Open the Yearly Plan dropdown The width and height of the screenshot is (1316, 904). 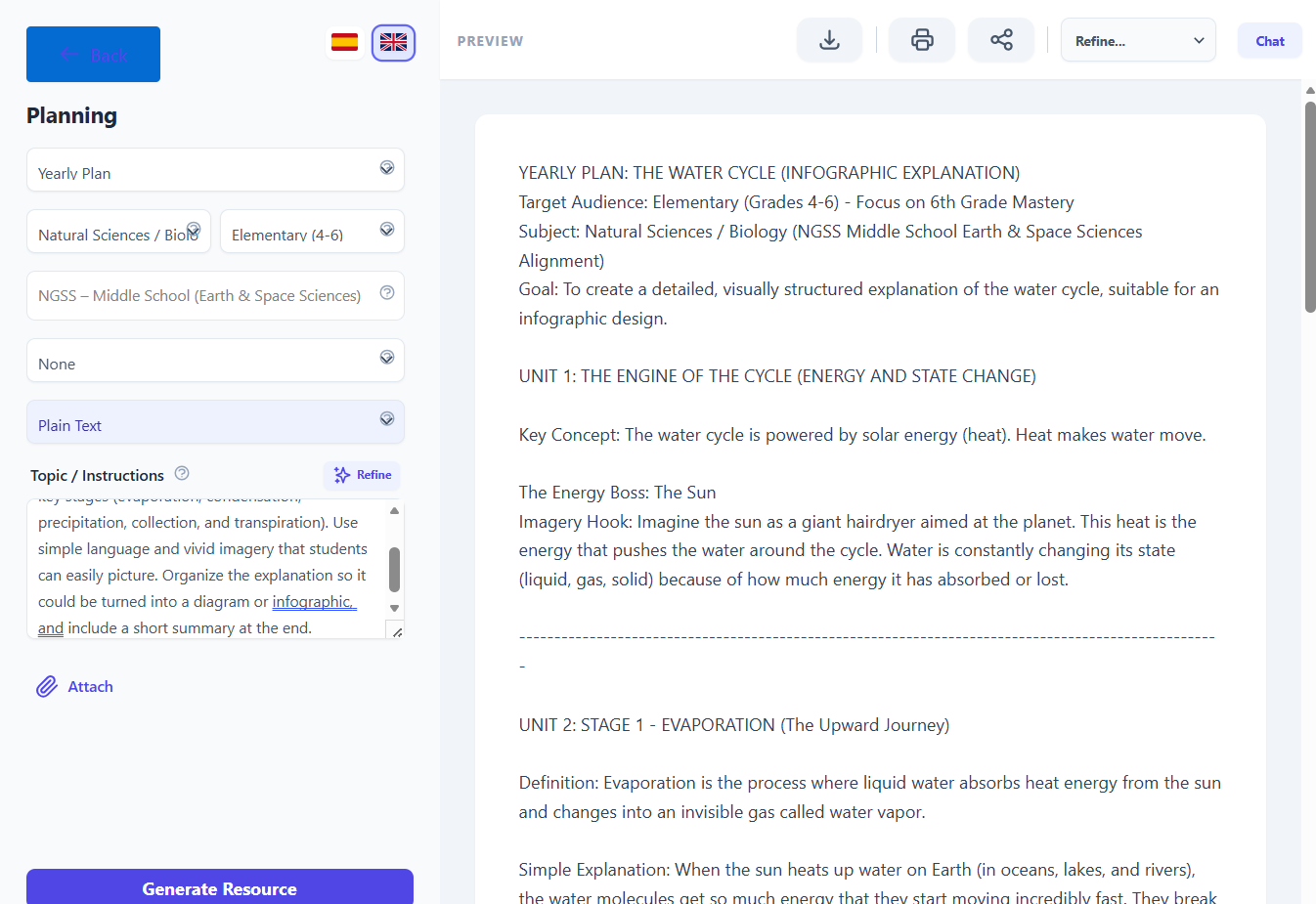(215, 171)
